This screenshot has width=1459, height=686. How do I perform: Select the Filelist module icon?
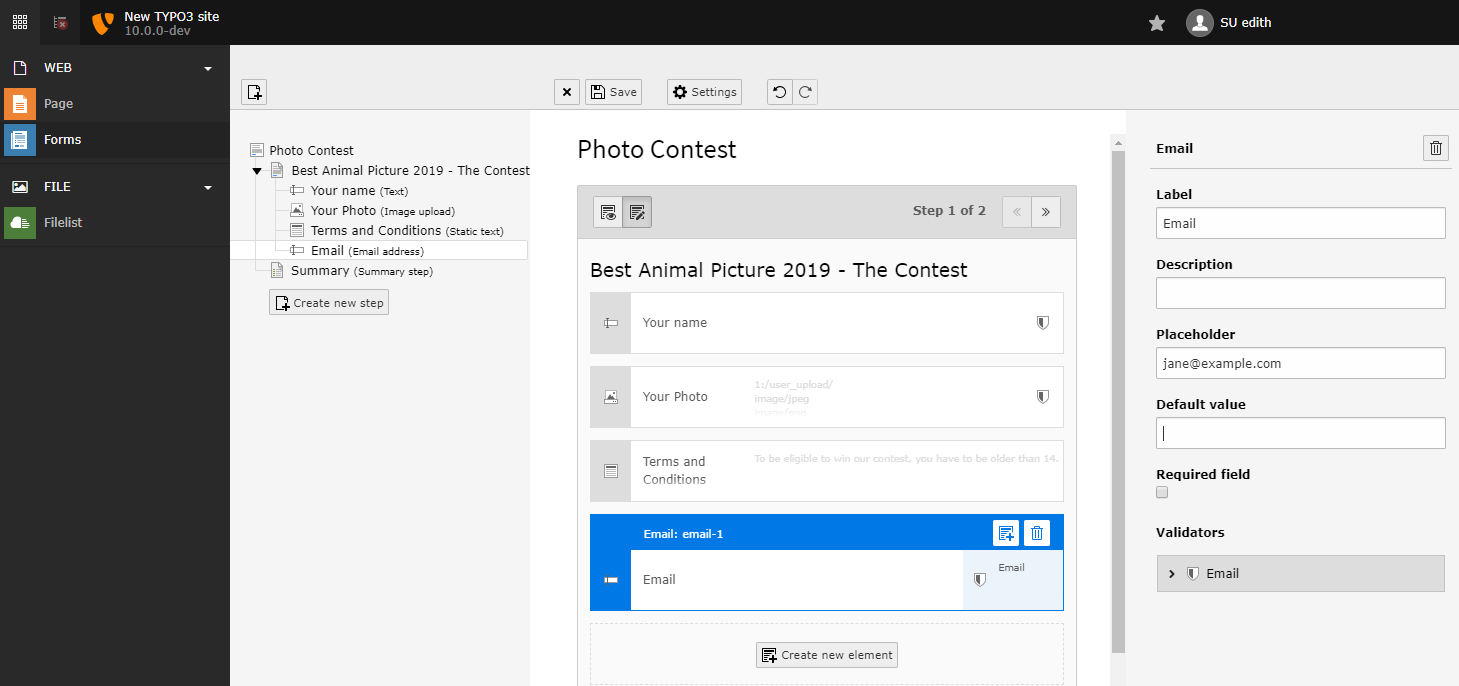click(x=20, y=222)
